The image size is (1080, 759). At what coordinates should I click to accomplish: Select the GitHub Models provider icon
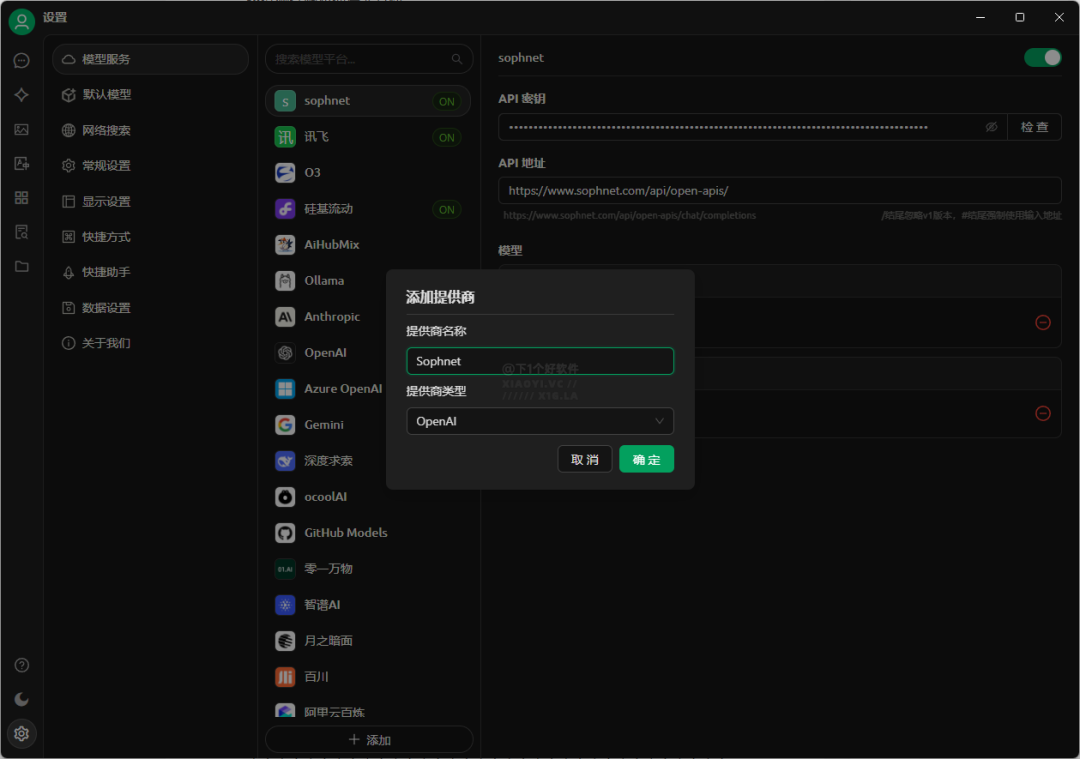click(285, 533)
